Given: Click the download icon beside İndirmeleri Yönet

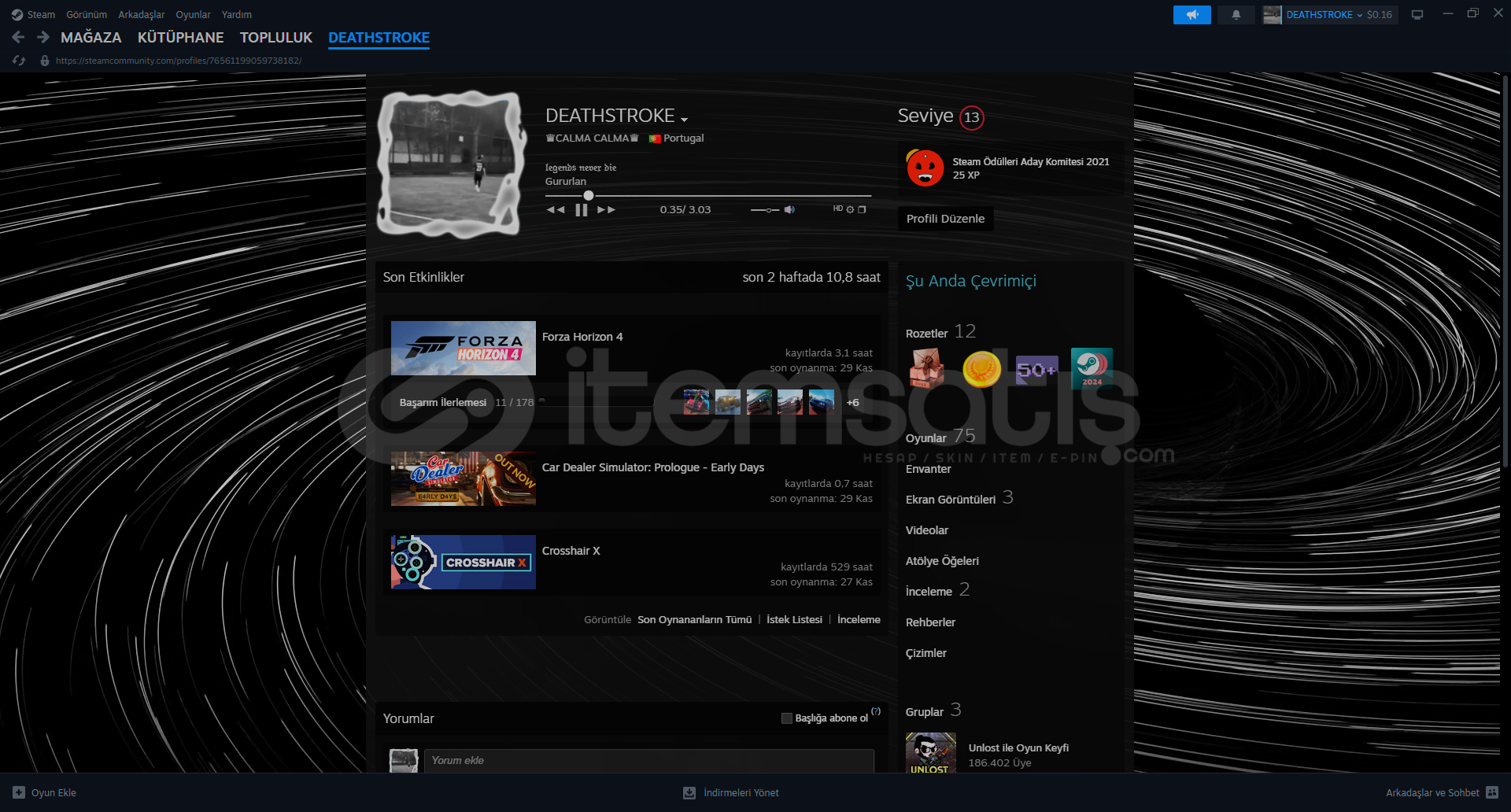Looking at the screenshot, I should [x=689, y=792].
